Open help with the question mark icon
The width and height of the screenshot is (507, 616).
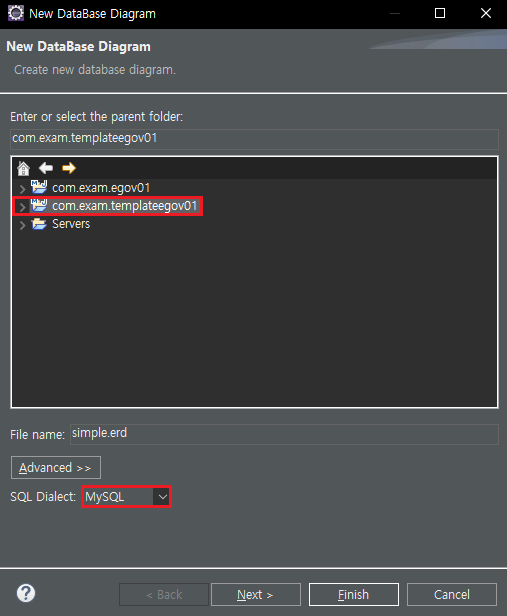tap(26, 593)
